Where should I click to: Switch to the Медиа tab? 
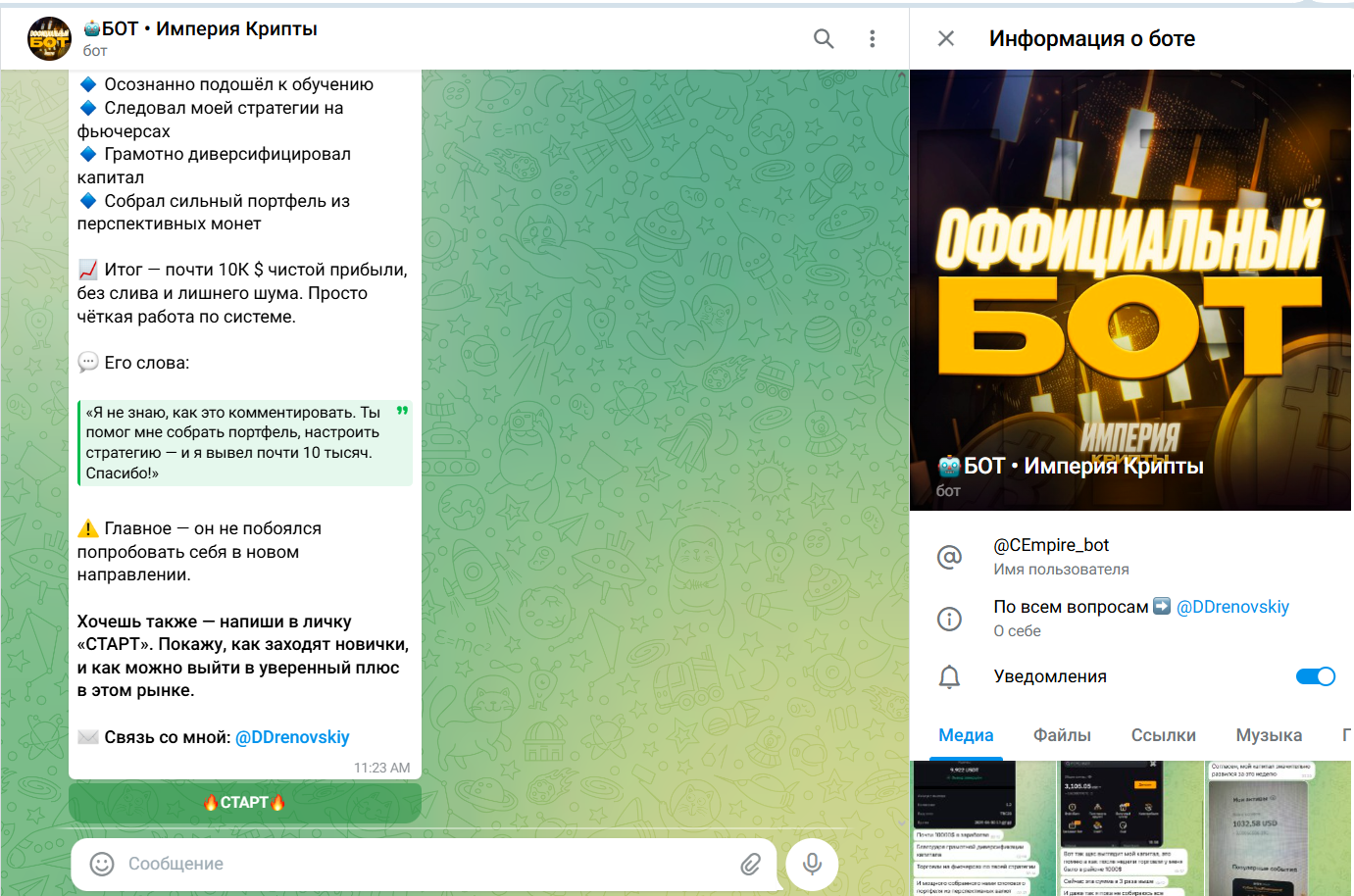(x=966, y=735)
